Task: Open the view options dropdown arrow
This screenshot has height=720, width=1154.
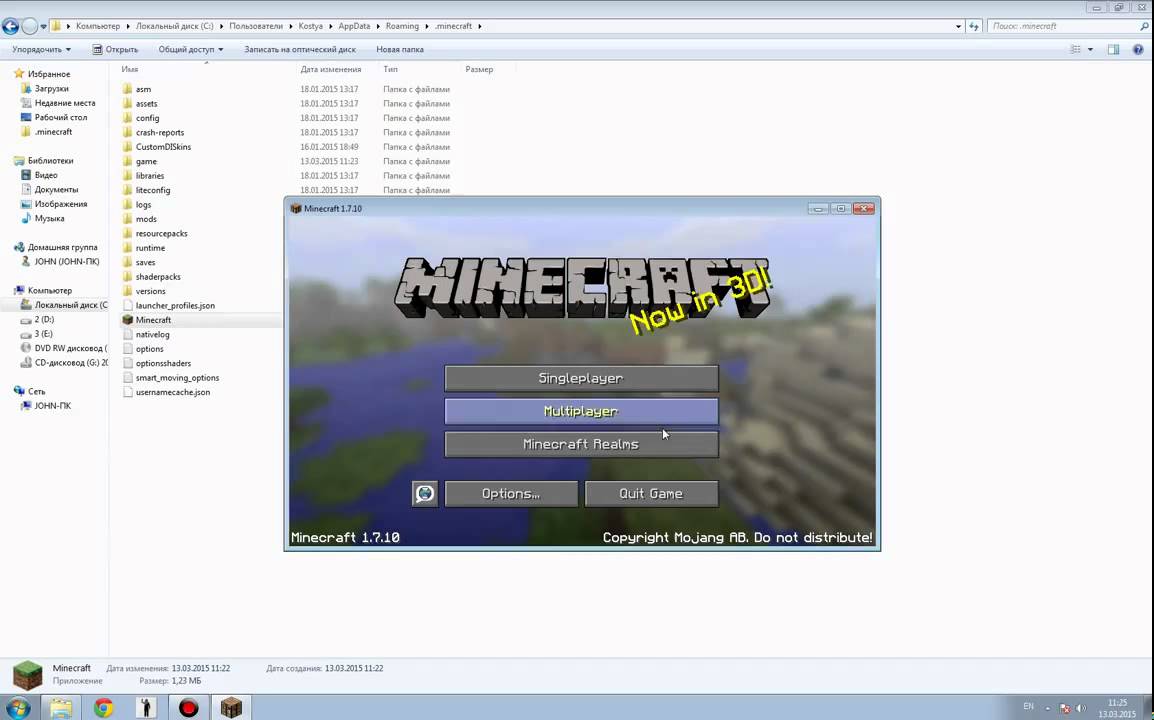Action: coord(1090,49)
